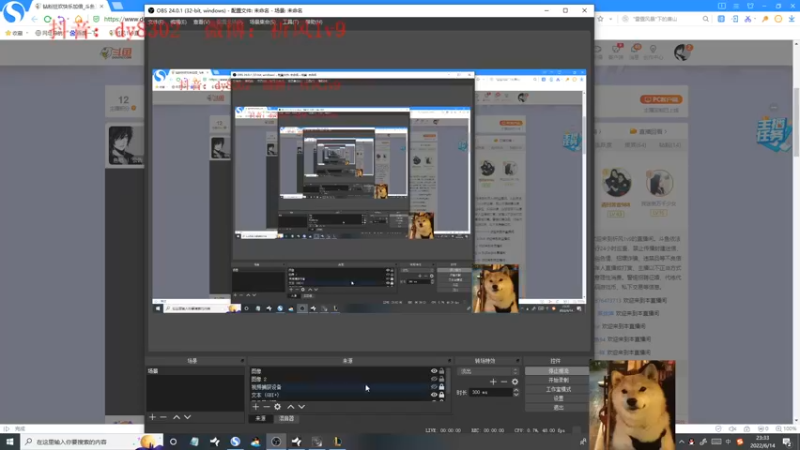Open OBS 编辑 menu

click(x=179, y=22)
